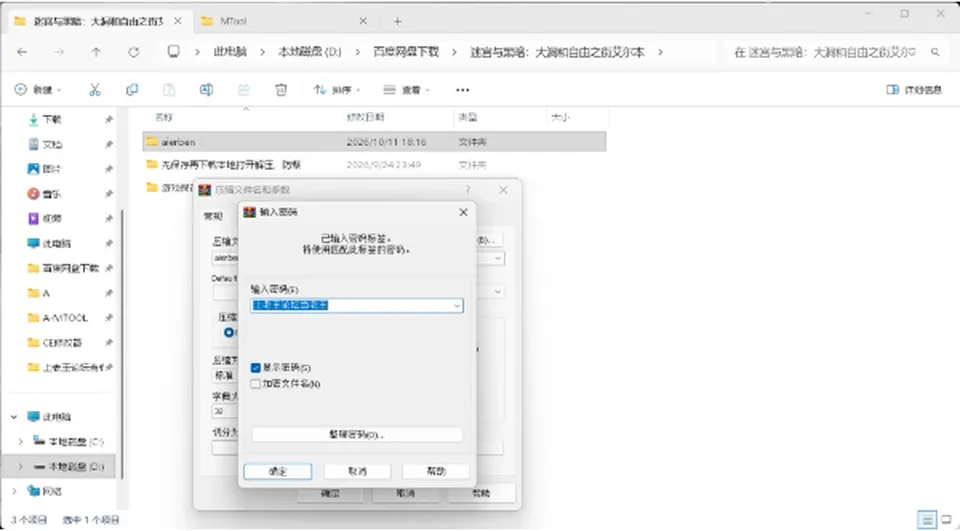The height and width of the screenshot is (531, 960).
Task: Click the Organize passwords (整理密码) button
Action: point(357,434)
